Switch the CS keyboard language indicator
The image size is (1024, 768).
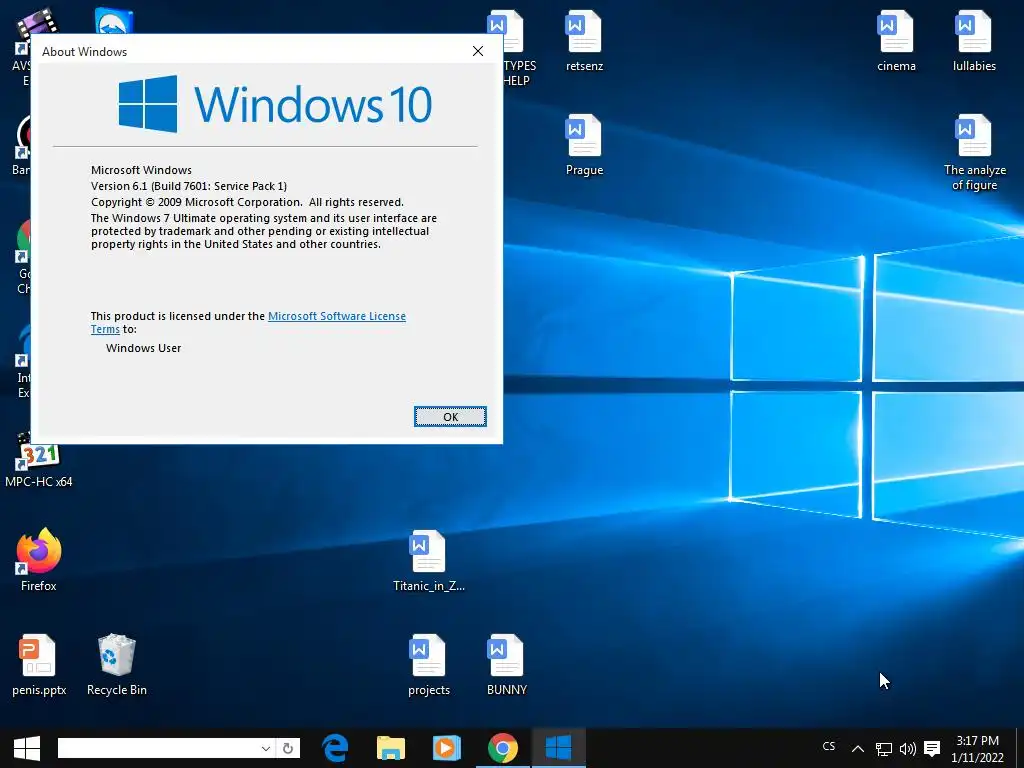[829, 746]
